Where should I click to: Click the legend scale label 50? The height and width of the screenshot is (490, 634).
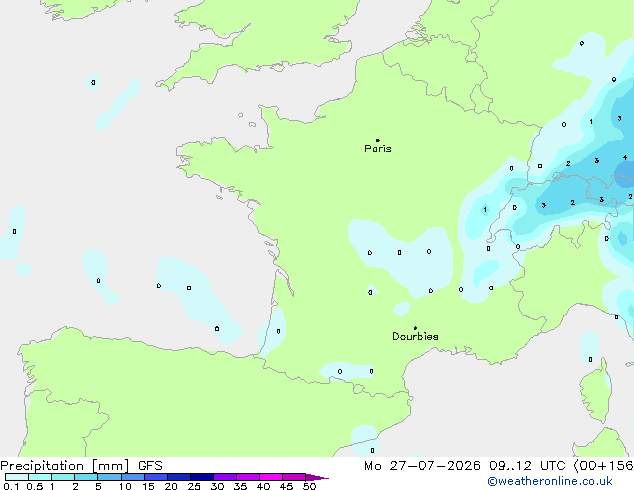click(309, 486)
